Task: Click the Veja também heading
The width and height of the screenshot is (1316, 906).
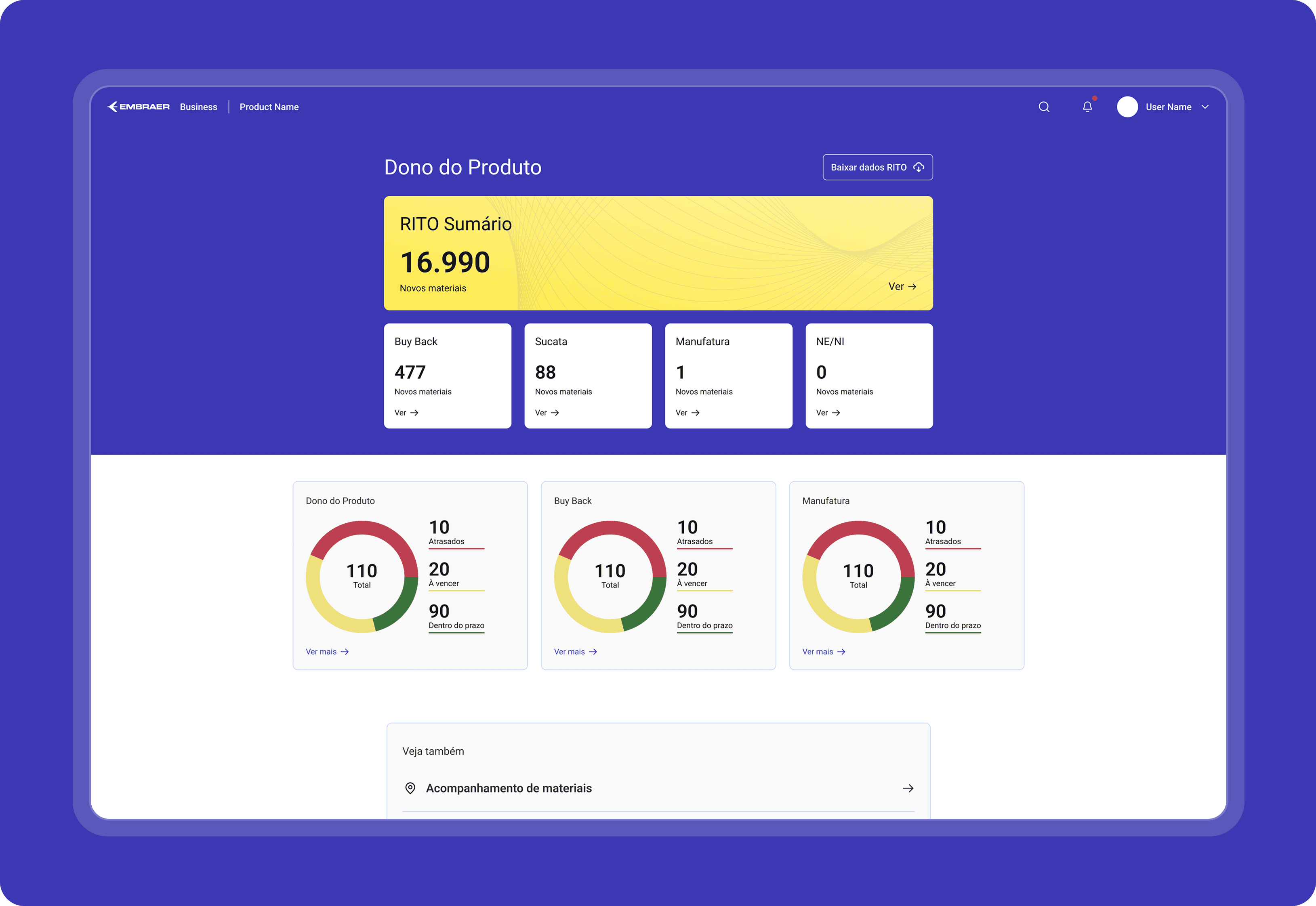Action: point(433,751)
